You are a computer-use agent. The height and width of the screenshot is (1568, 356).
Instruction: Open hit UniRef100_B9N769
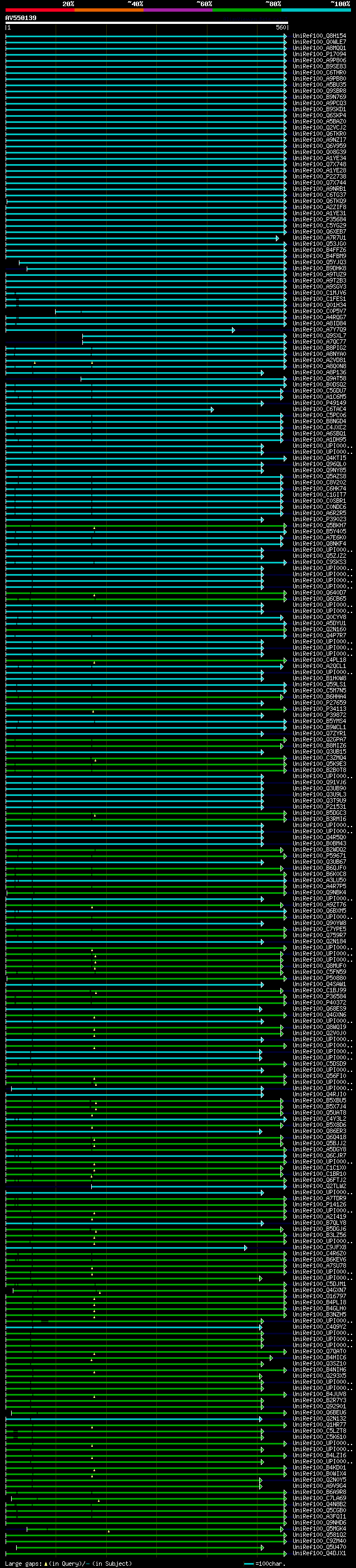click(319, 97)
